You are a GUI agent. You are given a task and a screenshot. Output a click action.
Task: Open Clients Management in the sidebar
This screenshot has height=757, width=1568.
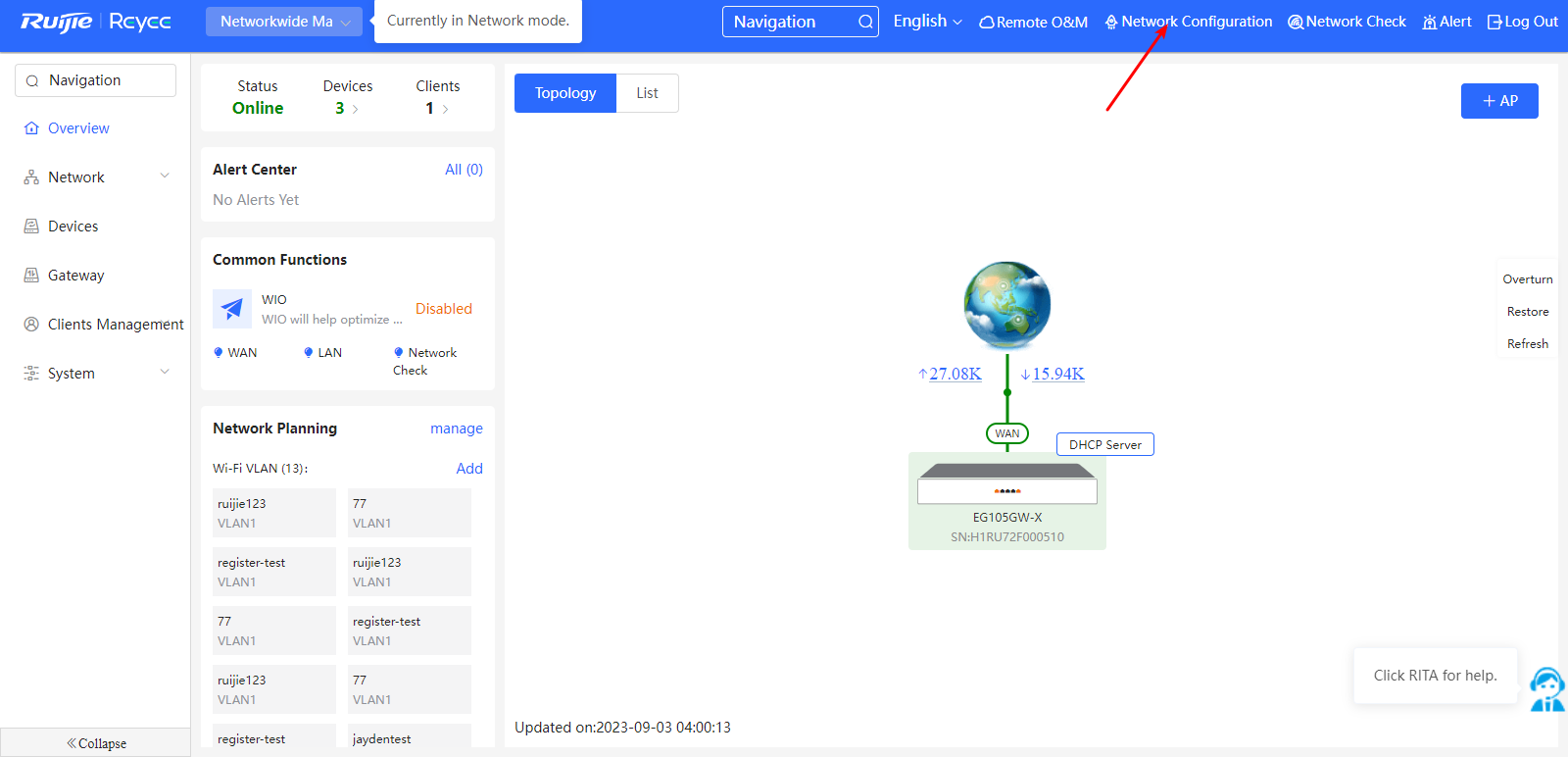click(x=115, y=325)
